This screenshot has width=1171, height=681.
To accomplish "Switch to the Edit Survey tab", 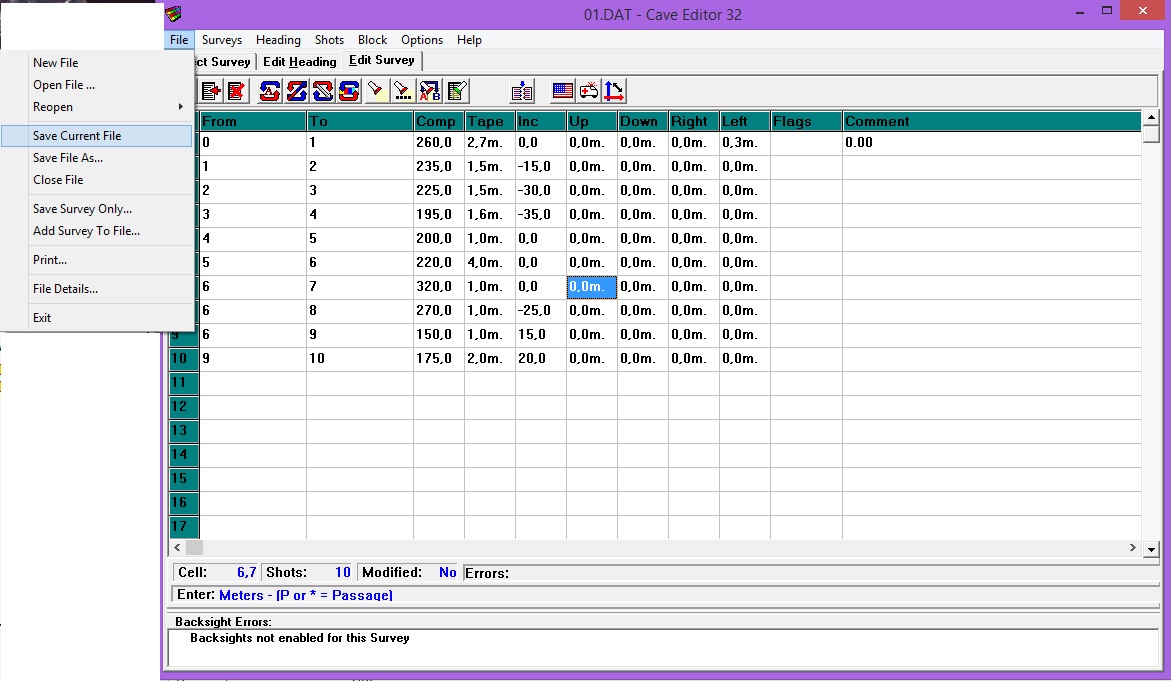I will pos(381,61).
